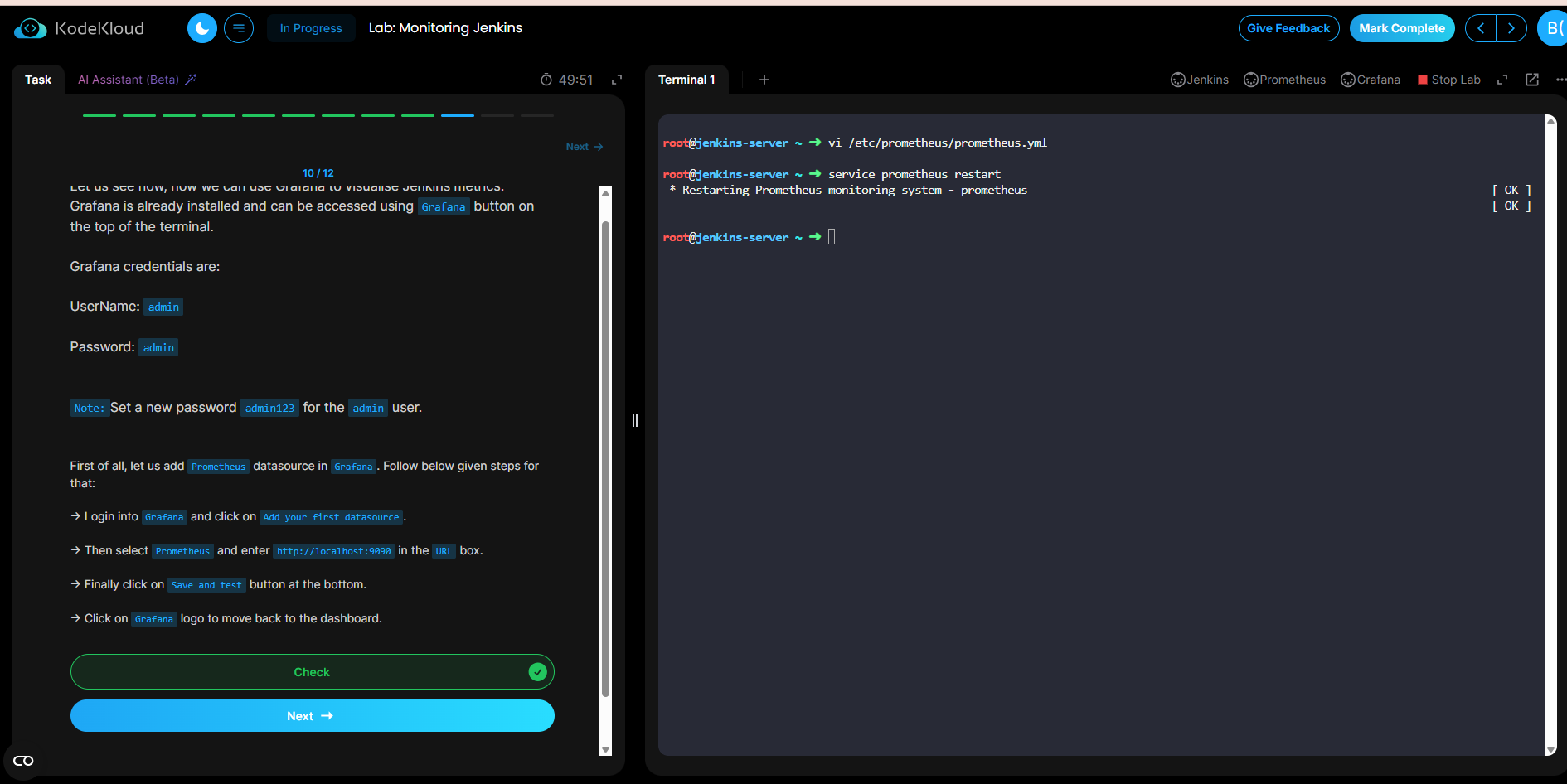Click the admin123 password code text

coord(269,408)
